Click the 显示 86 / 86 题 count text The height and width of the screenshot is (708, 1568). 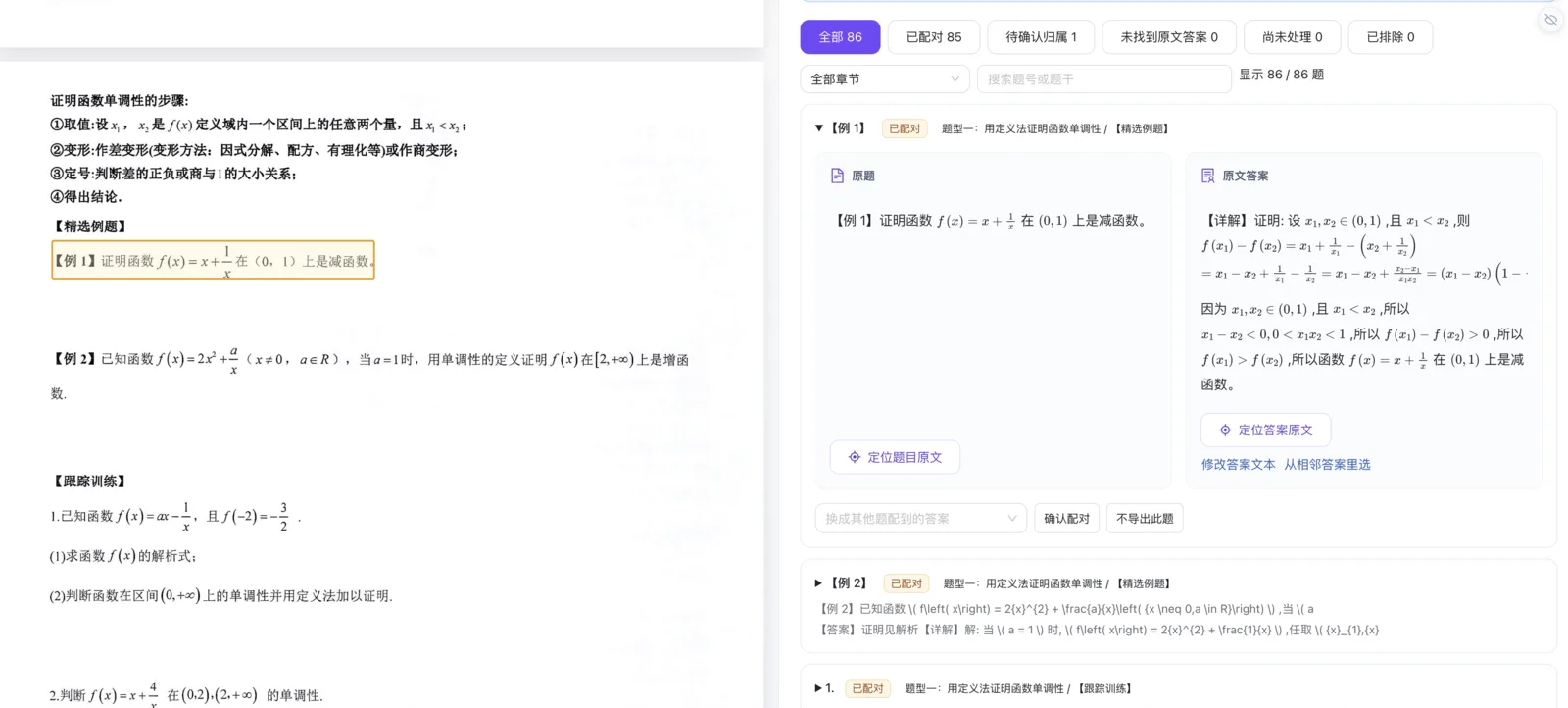point(1281,75)
